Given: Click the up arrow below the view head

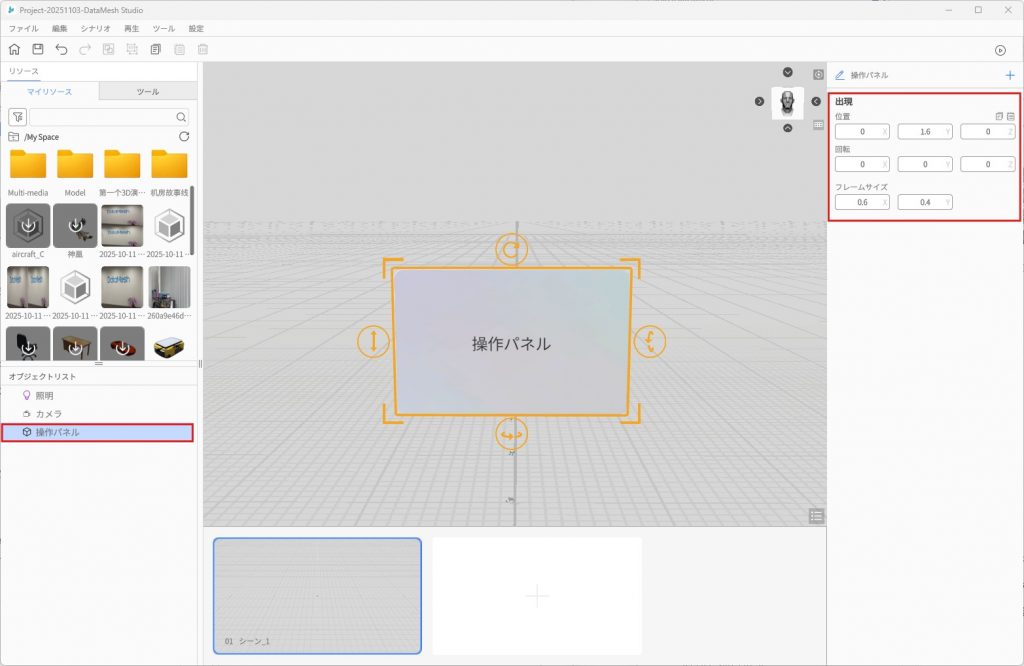Looking at the screenshot, I should (x=788, y=128).
